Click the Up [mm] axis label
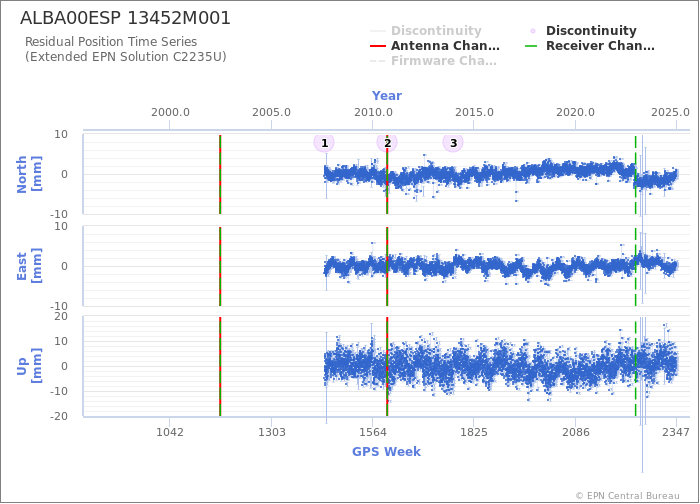 click(x=29, y=366)
